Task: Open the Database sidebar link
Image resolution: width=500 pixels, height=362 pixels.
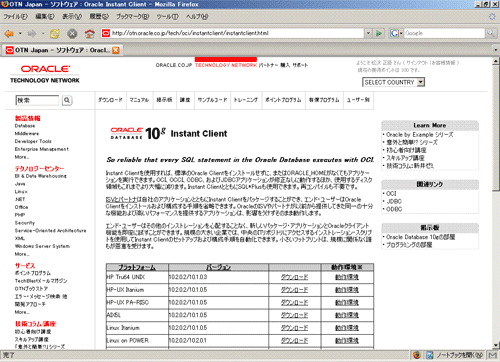Action: [x=25, y=126]
